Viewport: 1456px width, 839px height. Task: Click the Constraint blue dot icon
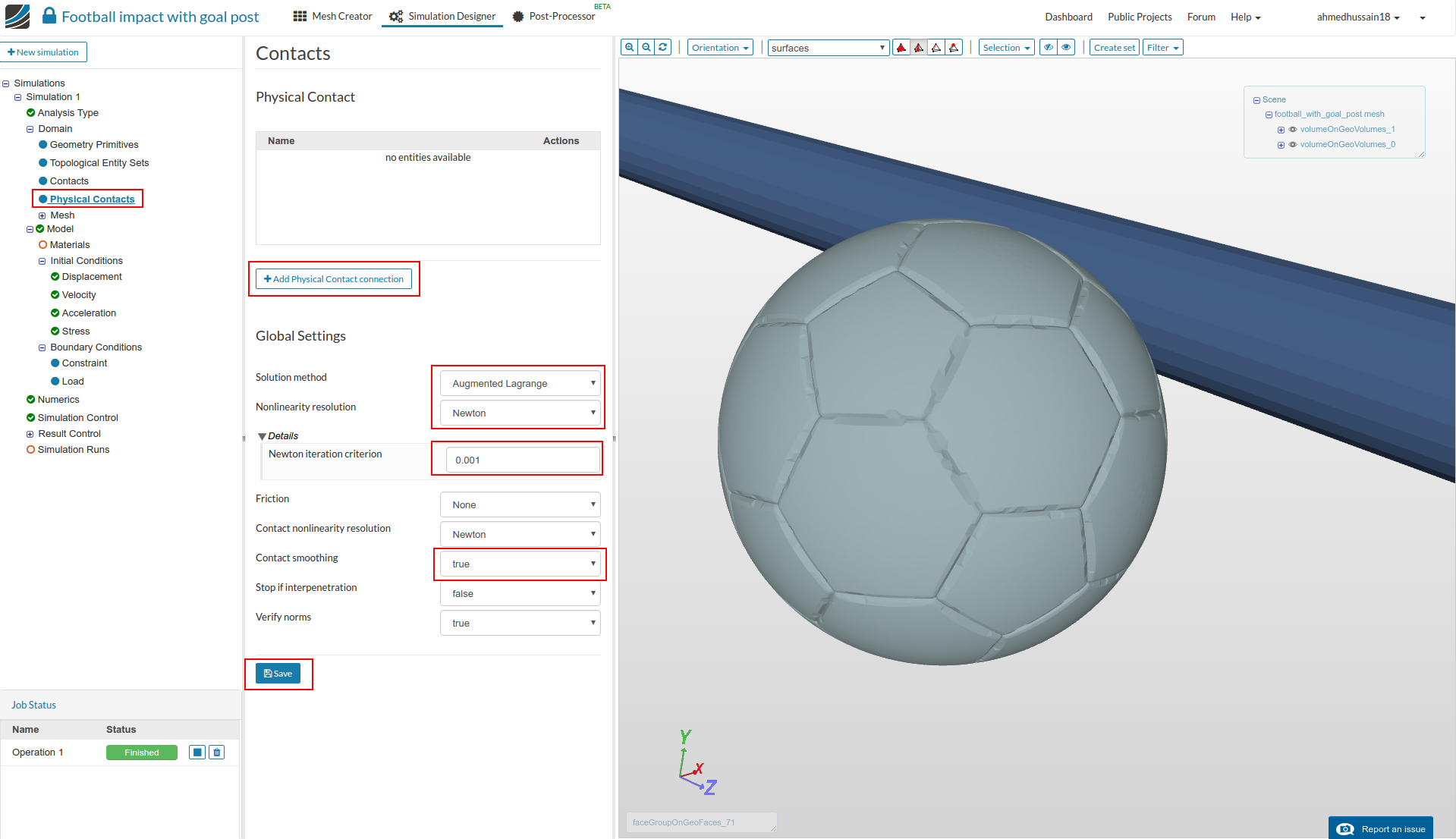(x=55, y=363)
